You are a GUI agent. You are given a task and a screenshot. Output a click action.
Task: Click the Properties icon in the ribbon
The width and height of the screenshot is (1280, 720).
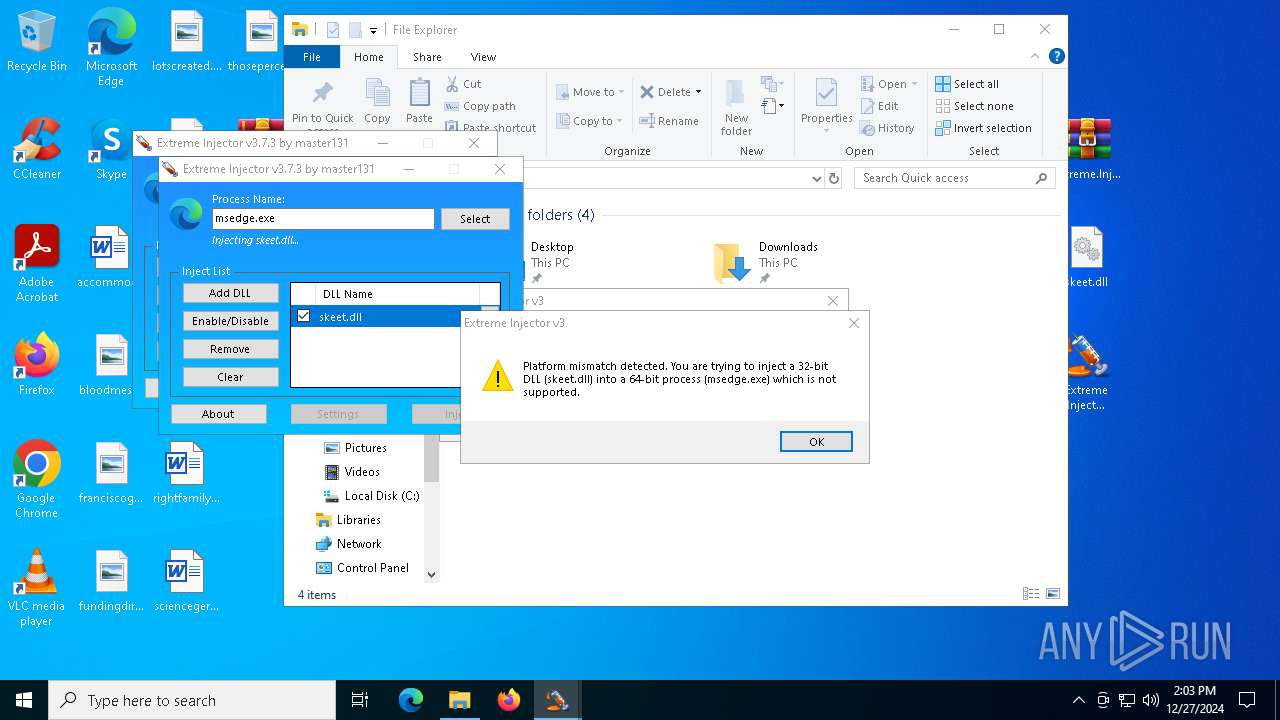(x=826, y=94)
